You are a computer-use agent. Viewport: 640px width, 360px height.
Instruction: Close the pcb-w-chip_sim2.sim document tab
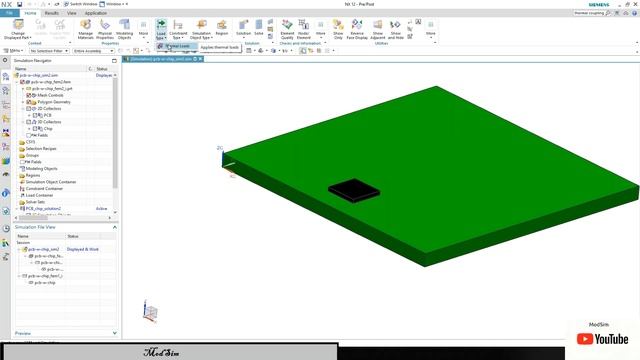pos(200,59)
